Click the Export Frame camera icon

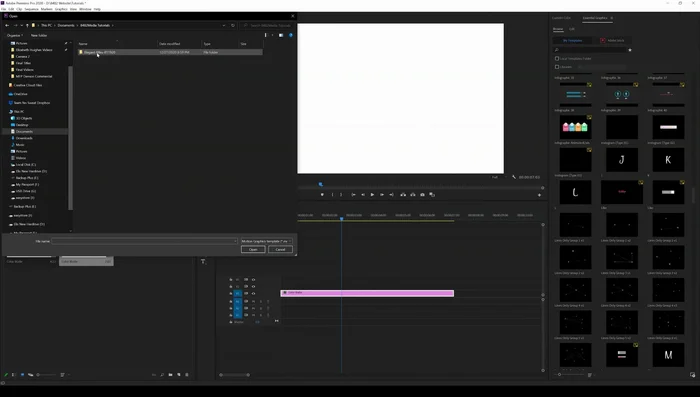click(422, 195)
